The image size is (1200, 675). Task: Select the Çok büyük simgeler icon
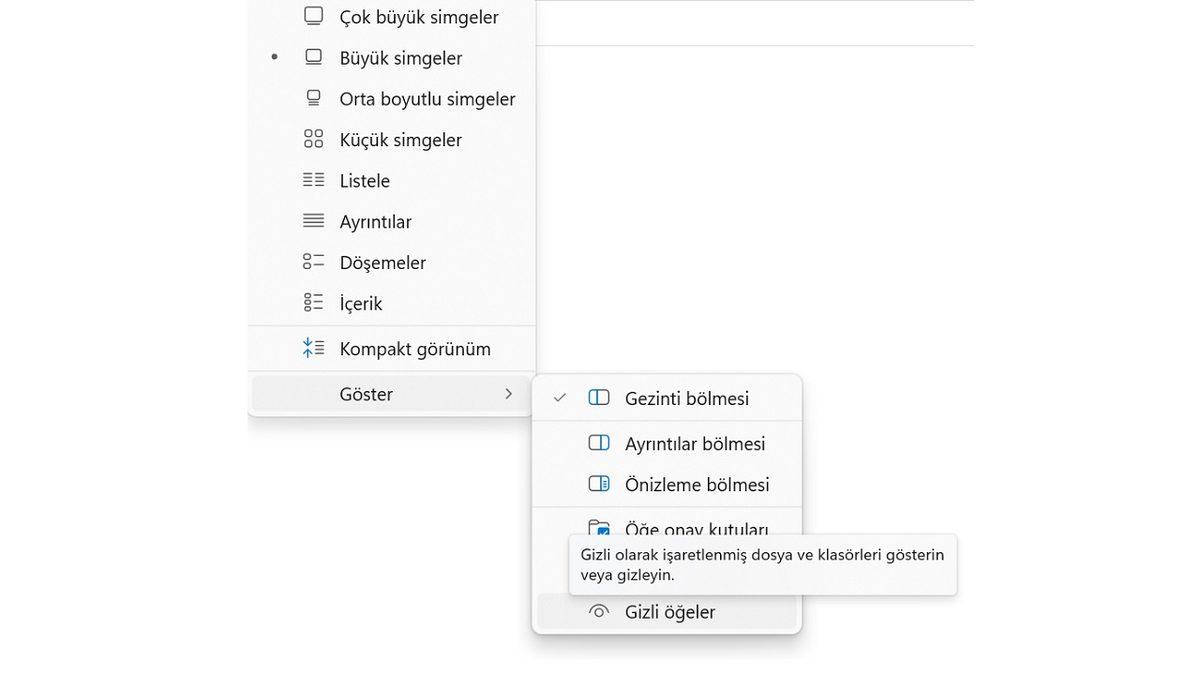313,15
